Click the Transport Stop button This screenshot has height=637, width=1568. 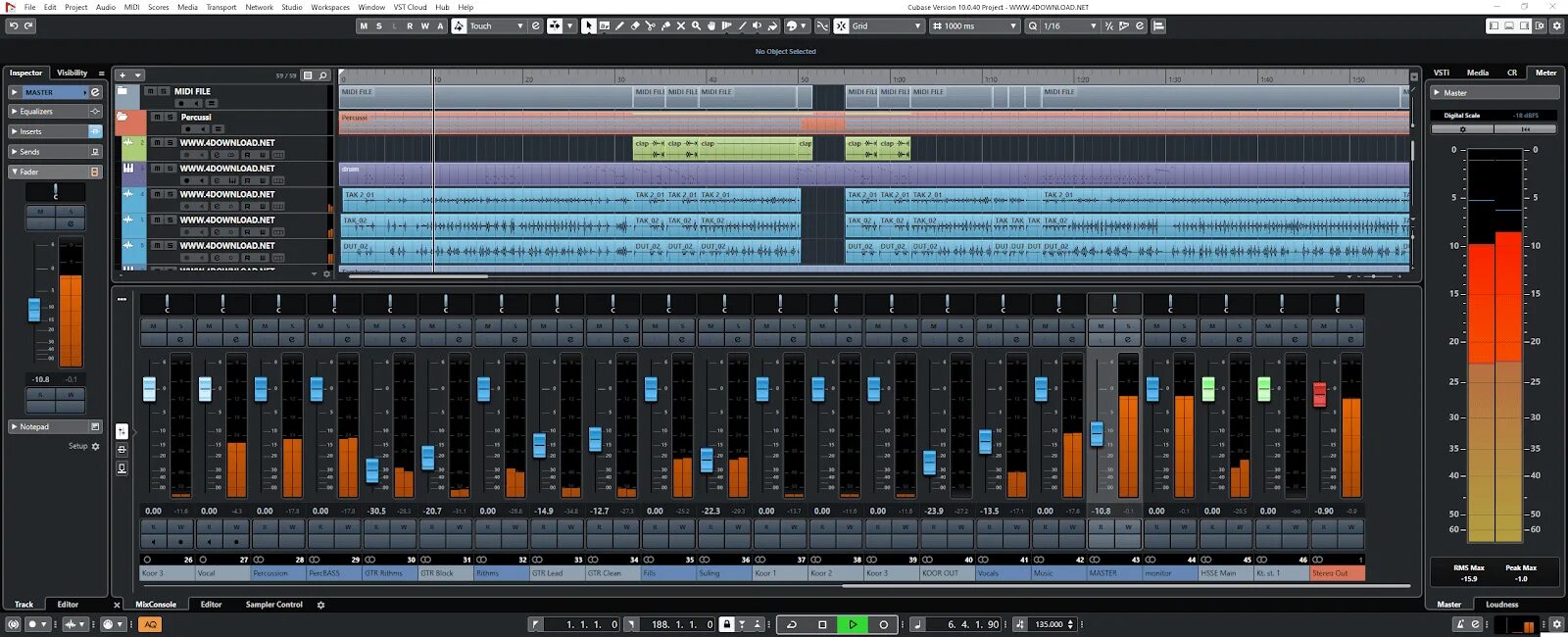point(822,624)
